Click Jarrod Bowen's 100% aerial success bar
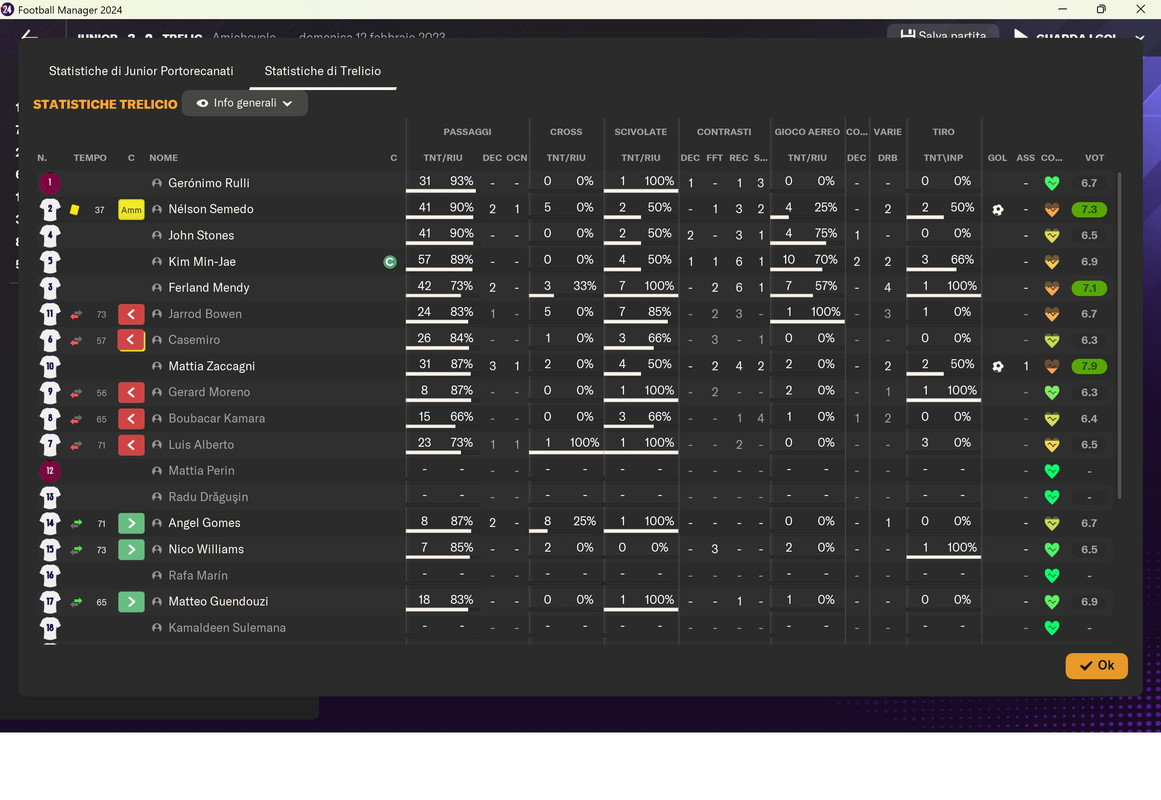Screen dimensions: 1161x800 (807, 321)
